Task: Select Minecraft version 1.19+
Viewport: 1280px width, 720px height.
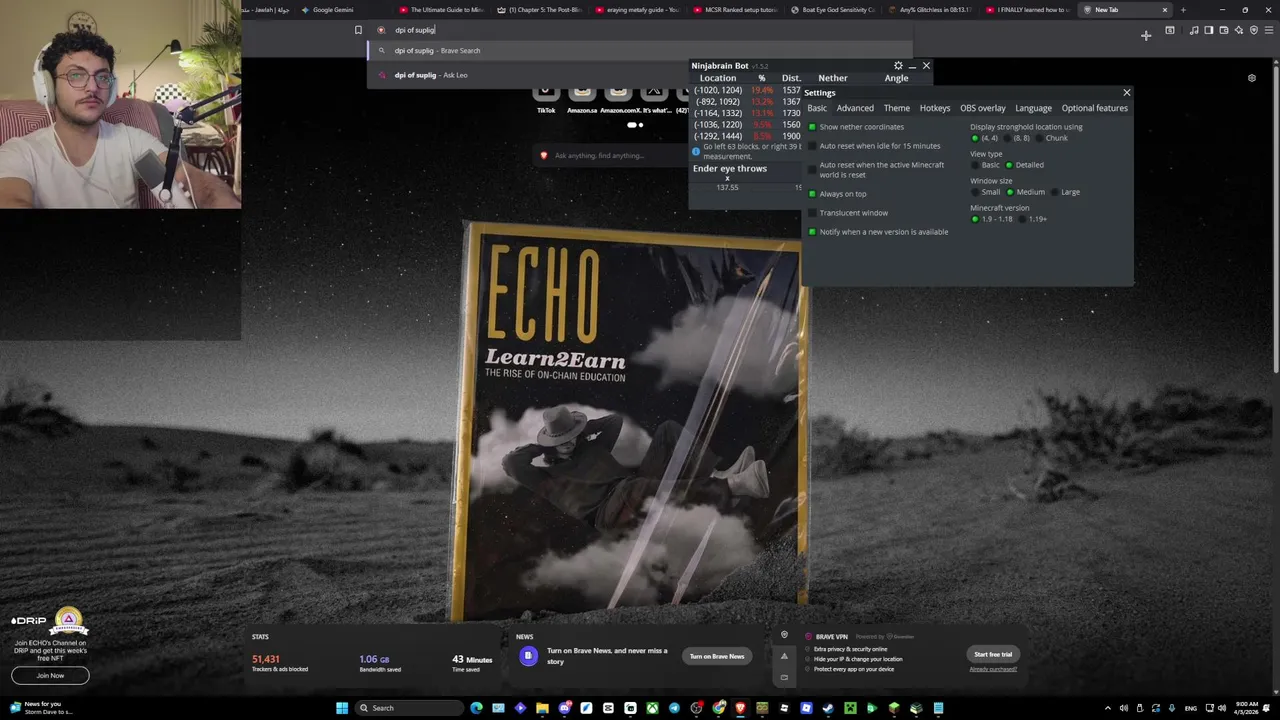Action: (1035, 219)
